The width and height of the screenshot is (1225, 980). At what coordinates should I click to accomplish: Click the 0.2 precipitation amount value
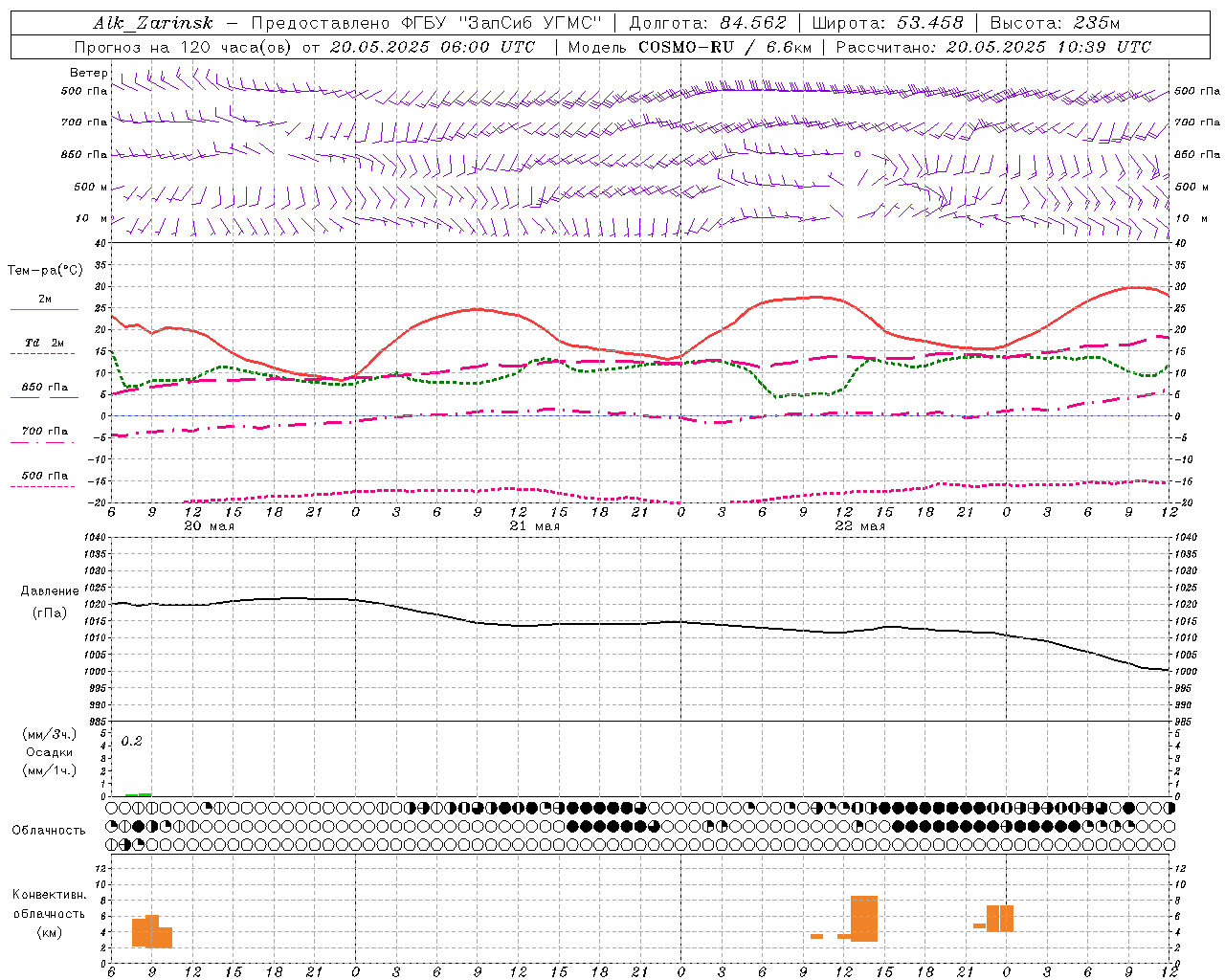coord(131,741)
